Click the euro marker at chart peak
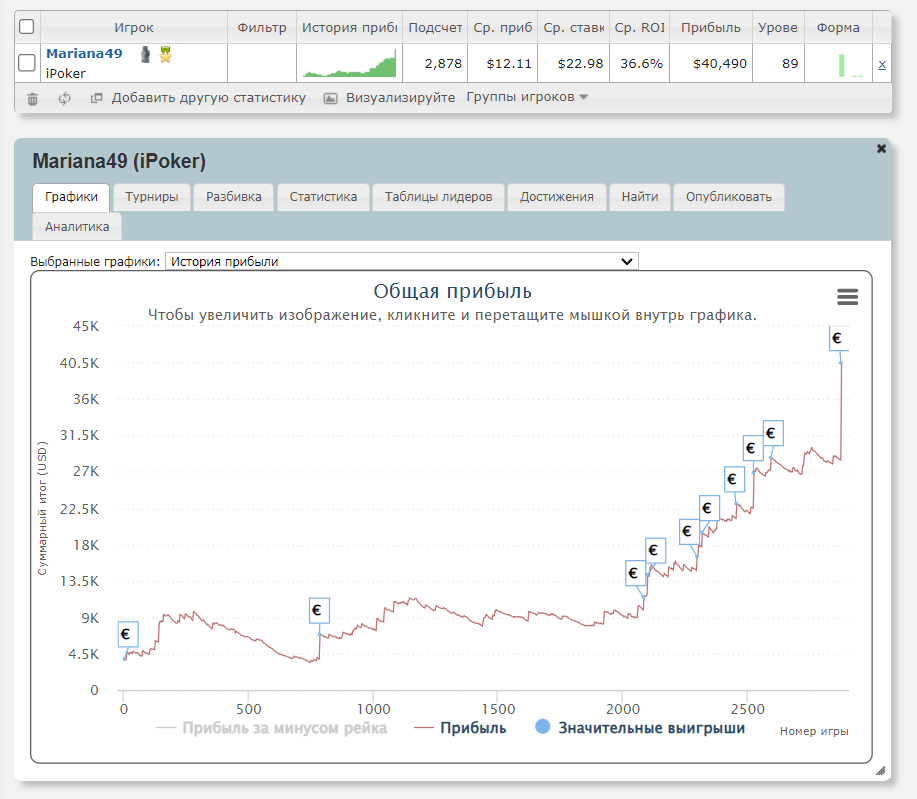This screenshot has width=917, height=799. pos(839,339)
